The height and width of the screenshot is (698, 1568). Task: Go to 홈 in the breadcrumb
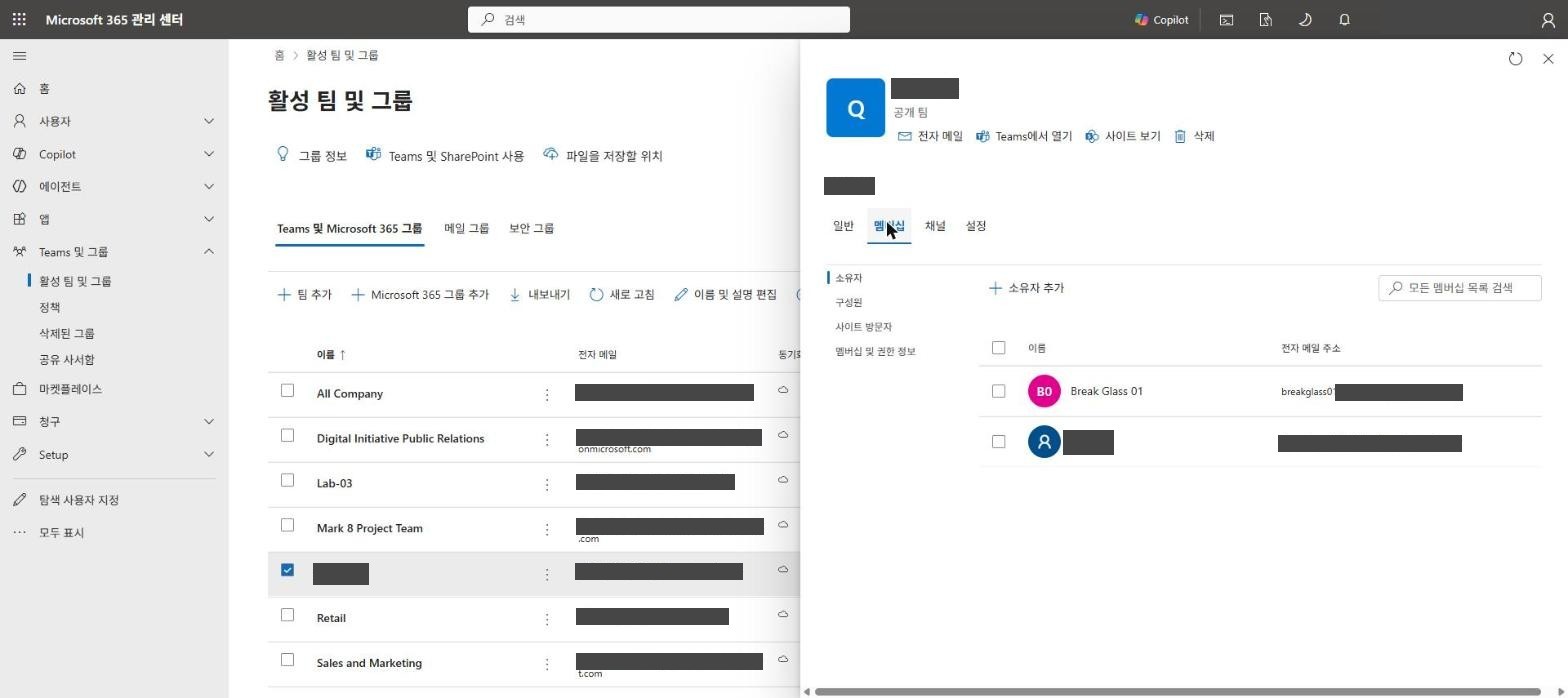pos(279,55)
